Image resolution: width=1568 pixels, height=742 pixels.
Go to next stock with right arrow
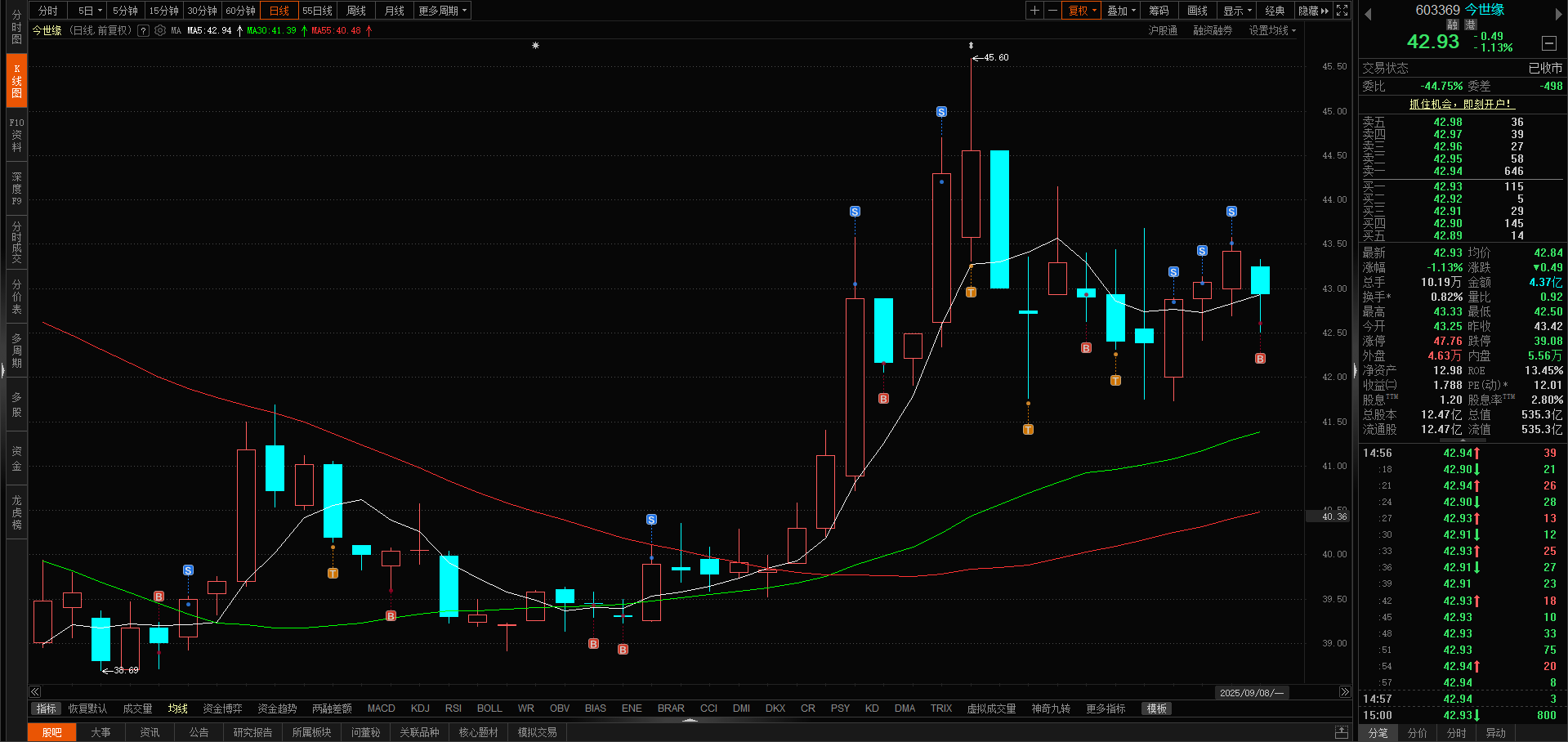(1559, 14)
